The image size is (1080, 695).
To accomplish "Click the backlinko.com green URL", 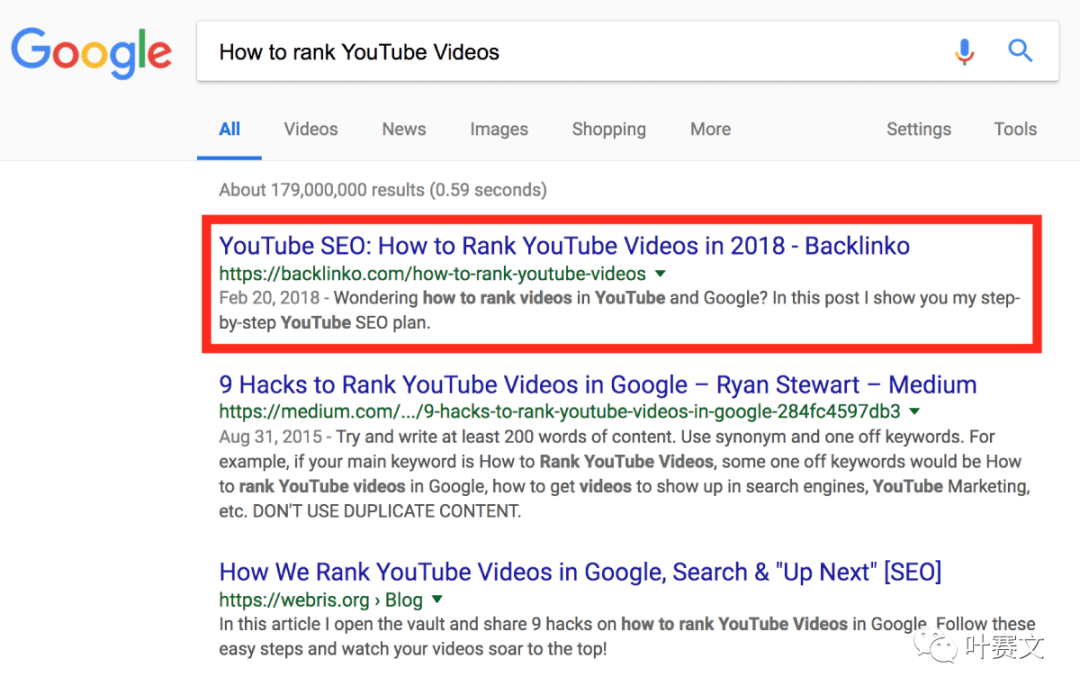I will tap(433, 273).
